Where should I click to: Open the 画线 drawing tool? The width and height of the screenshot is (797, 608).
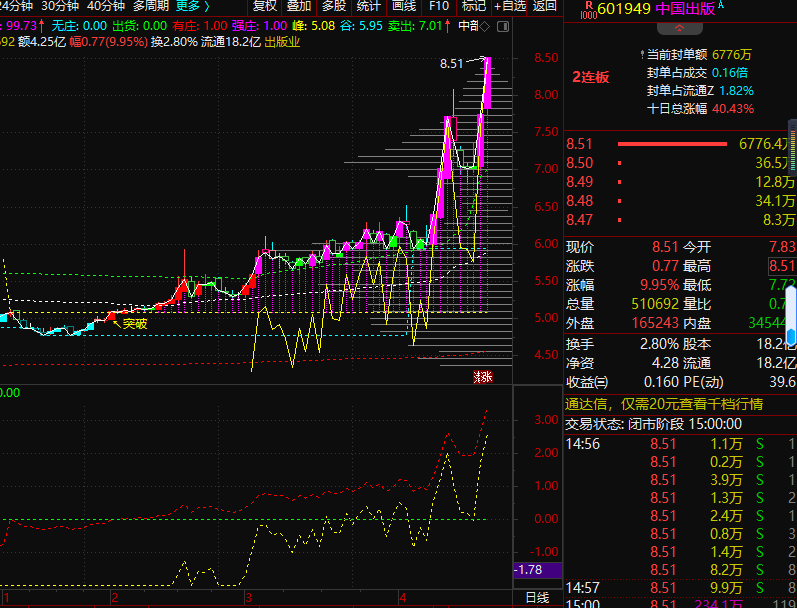point(404,6)
